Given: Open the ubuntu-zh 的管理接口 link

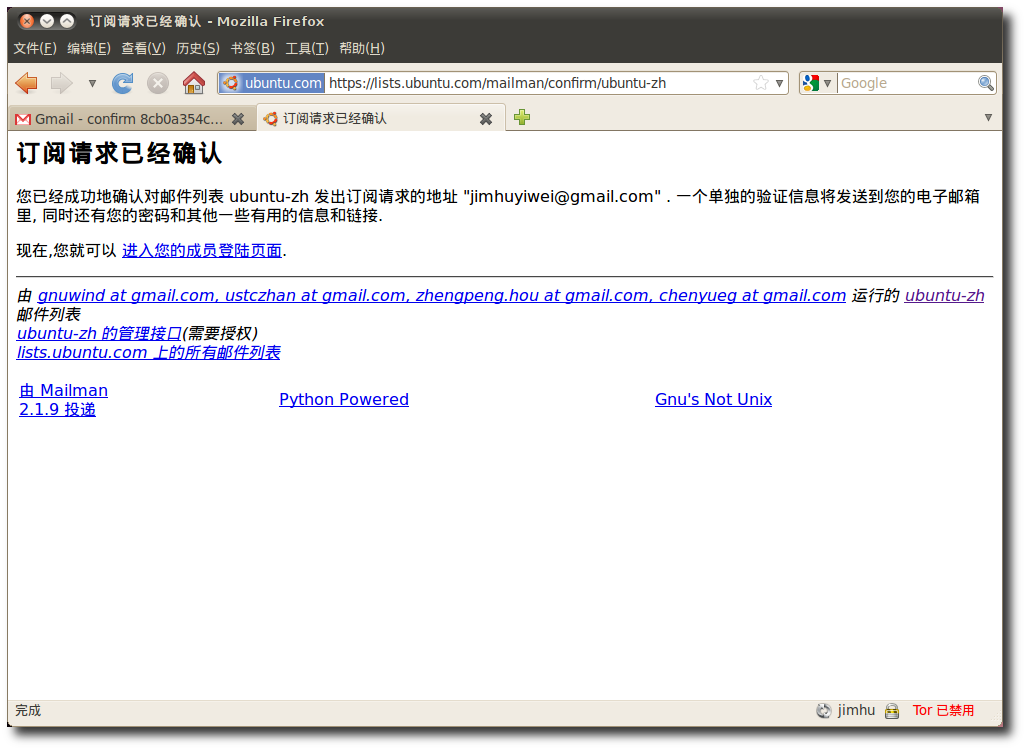Looking at the screenshot, I should pos(99,334).
